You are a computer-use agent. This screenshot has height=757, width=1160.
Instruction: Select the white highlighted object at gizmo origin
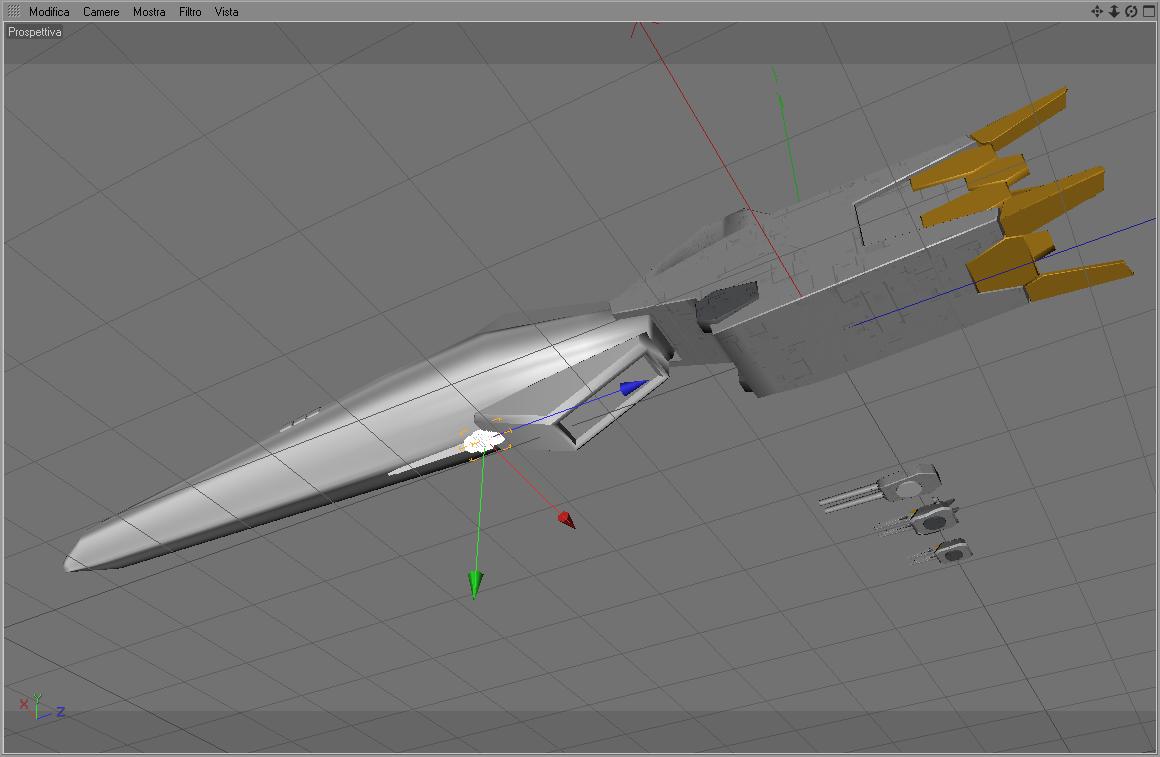(484, 441)
